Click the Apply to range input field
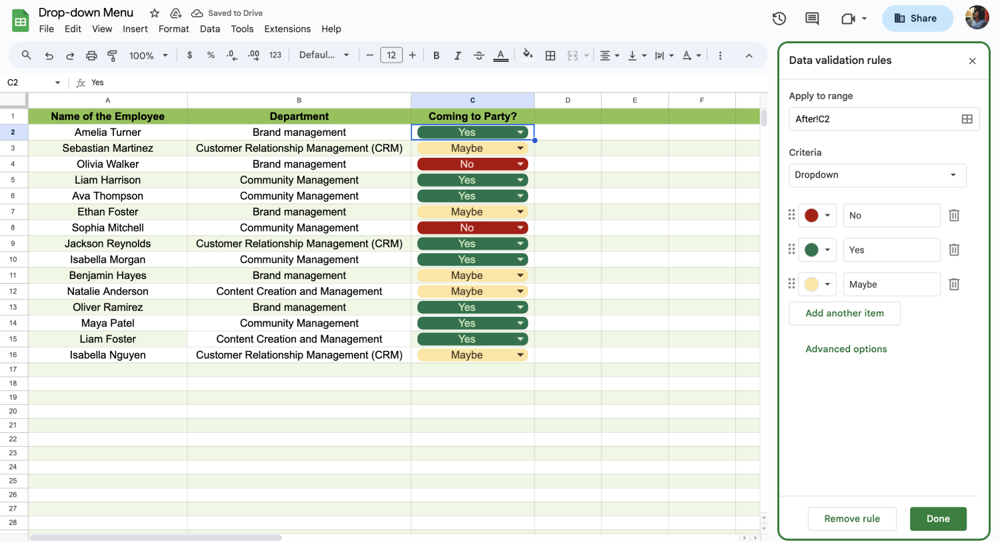Image resolution: width=1000 pixels, height=542 pixels. pos(872,119)
